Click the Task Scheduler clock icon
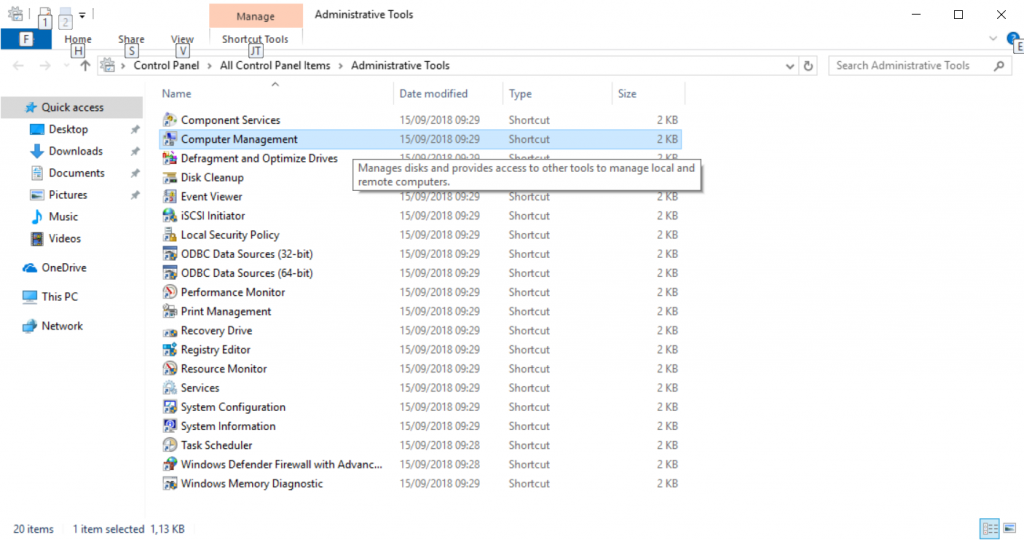The width and height of the screenshot is (1024, 540). point(170,445)
